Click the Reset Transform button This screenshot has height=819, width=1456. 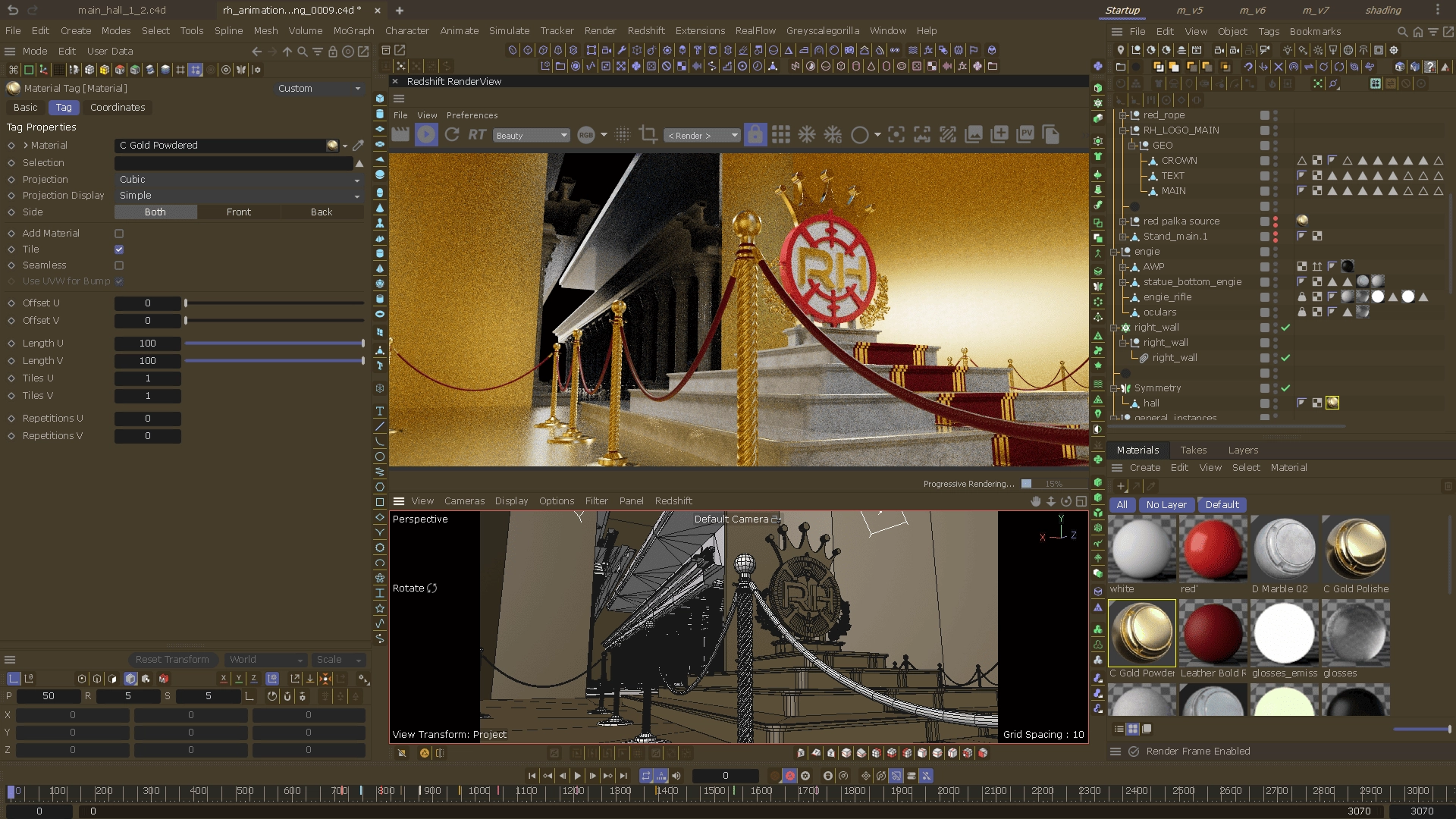tap(172, 660)
